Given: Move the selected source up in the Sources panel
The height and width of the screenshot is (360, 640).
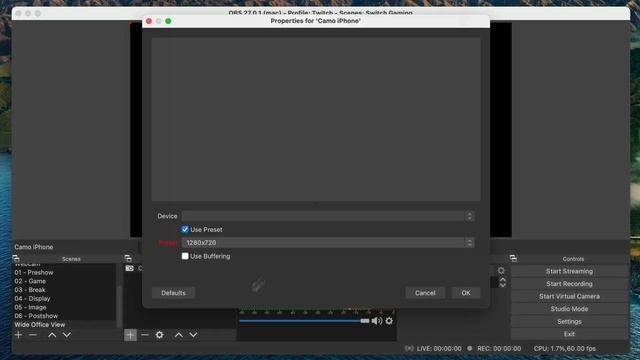Looking at the screenshot, I should click(178, 335).
